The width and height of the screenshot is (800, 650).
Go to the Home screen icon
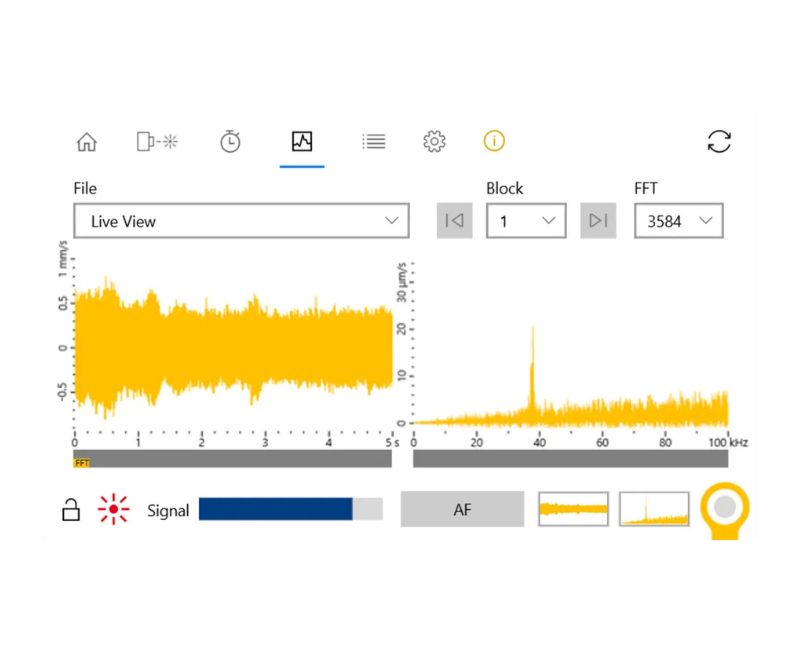(87, 142)
